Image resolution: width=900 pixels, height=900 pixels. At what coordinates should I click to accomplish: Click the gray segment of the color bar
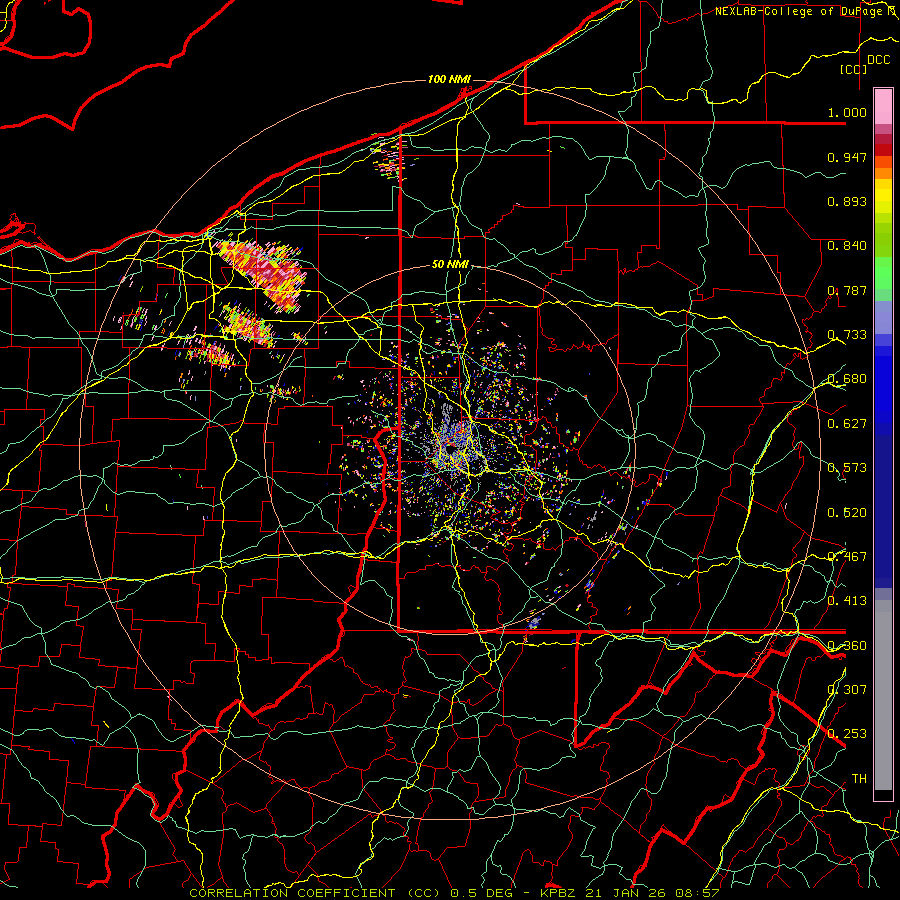(883, 695)
